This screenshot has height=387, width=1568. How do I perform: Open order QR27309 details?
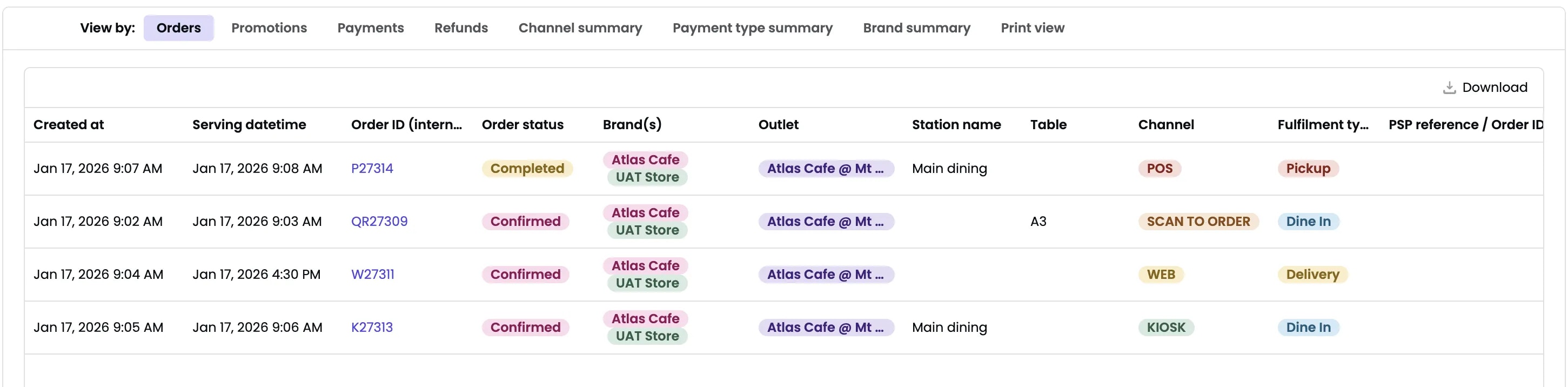coord(380,221)
